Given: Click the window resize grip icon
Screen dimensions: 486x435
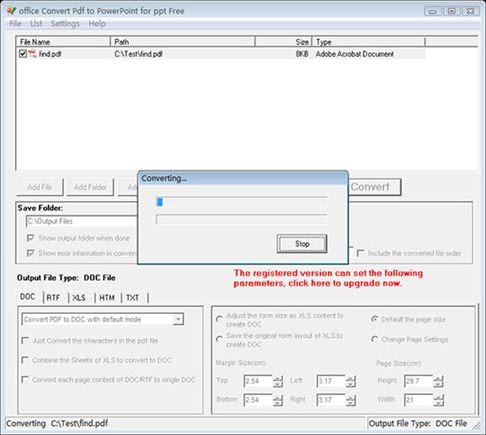Looking at the screenshot, I should [x=476, y=425].
